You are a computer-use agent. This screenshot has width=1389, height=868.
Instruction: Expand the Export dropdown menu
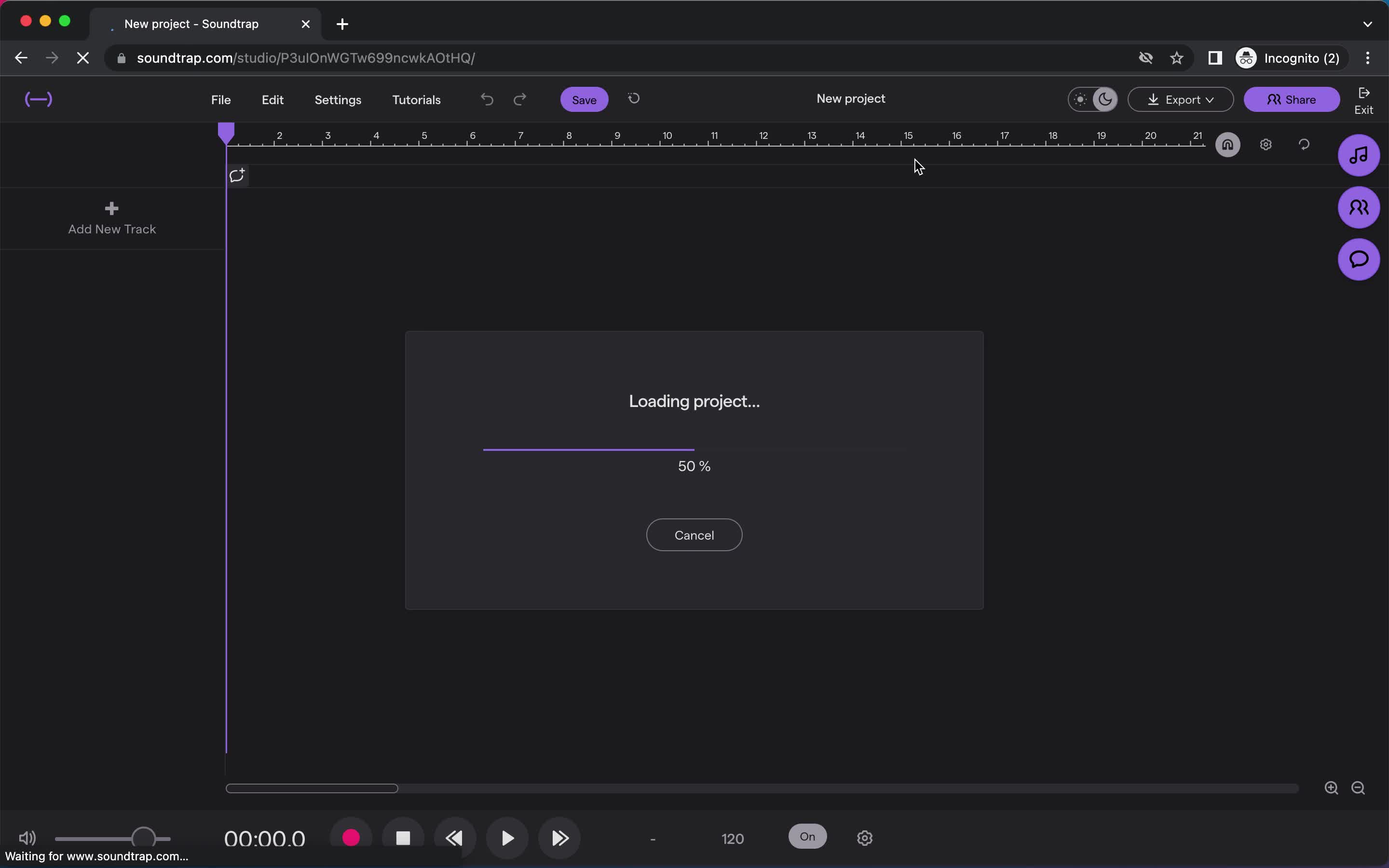click(x=1182, y=99)
